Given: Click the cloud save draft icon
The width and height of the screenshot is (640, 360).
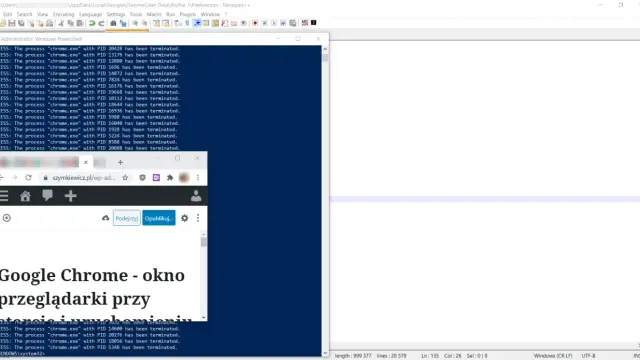Looking at the screenshot, I should (105, 218).
